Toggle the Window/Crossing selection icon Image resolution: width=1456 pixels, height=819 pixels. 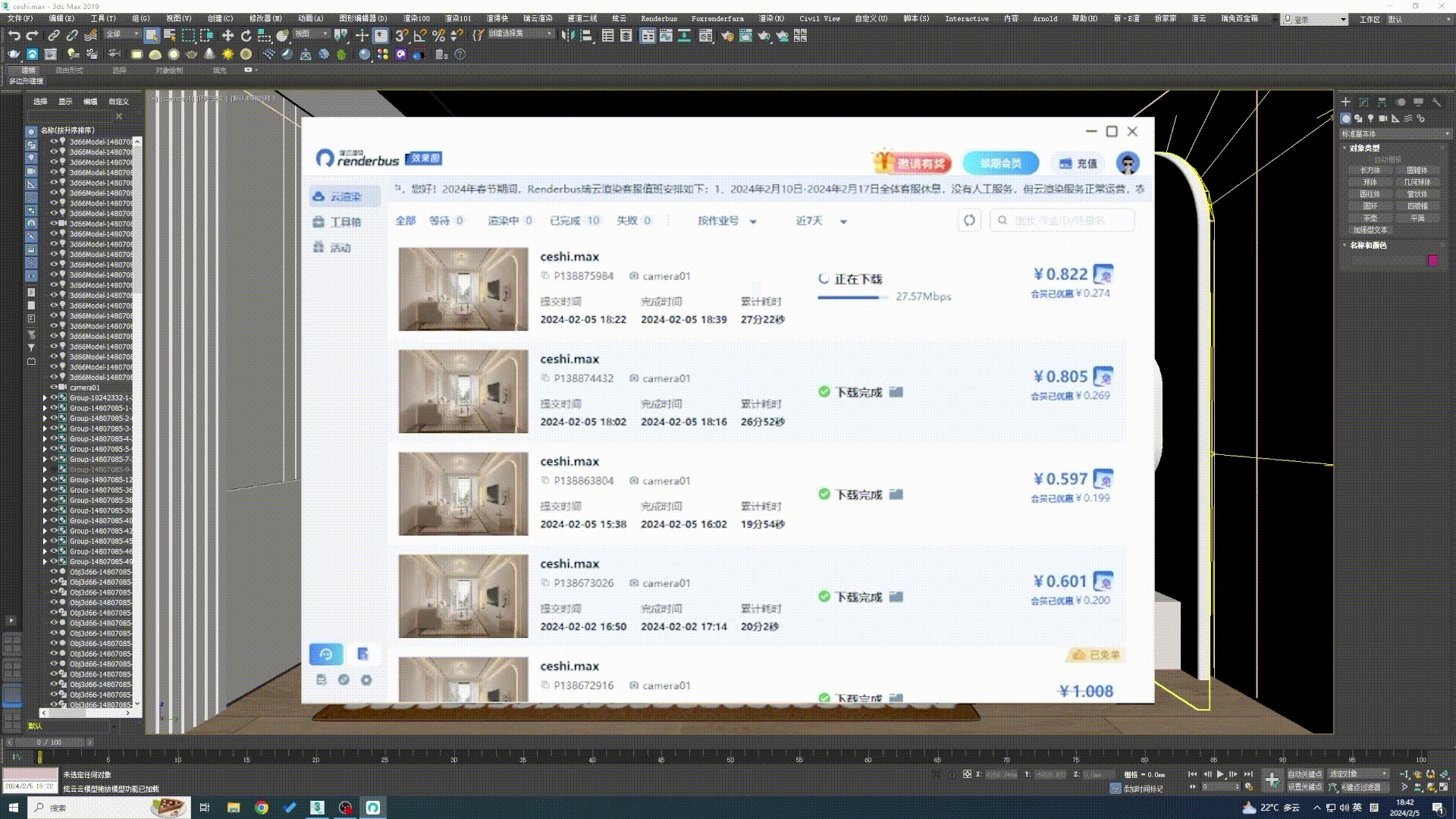pos(206,36)
